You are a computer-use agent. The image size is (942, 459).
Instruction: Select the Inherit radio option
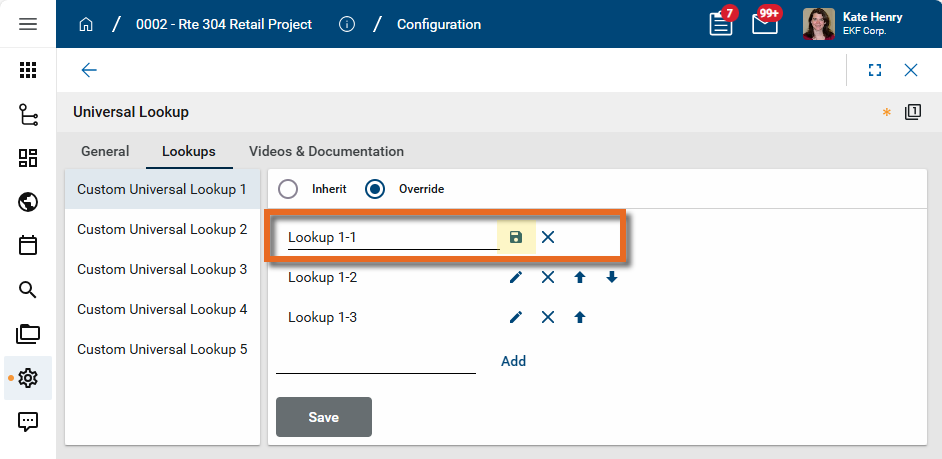(288, 189)
